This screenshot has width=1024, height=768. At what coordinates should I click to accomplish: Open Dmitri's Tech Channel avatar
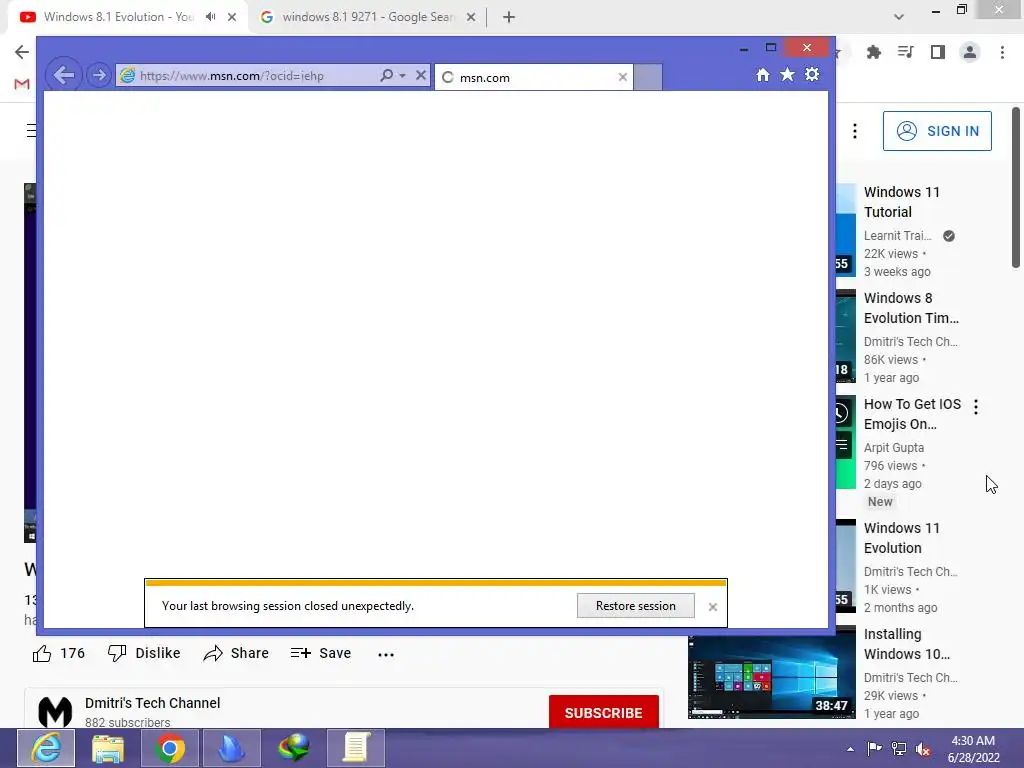55,712
